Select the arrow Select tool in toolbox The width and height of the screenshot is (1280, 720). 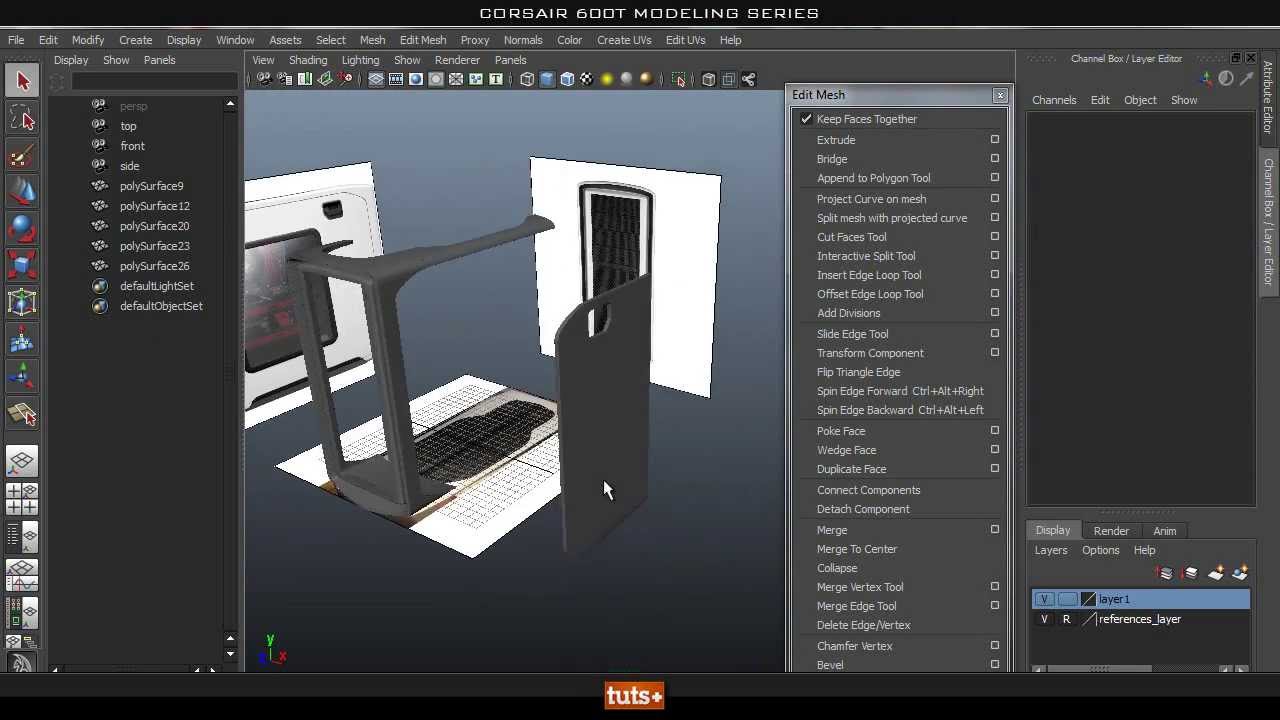22,82
